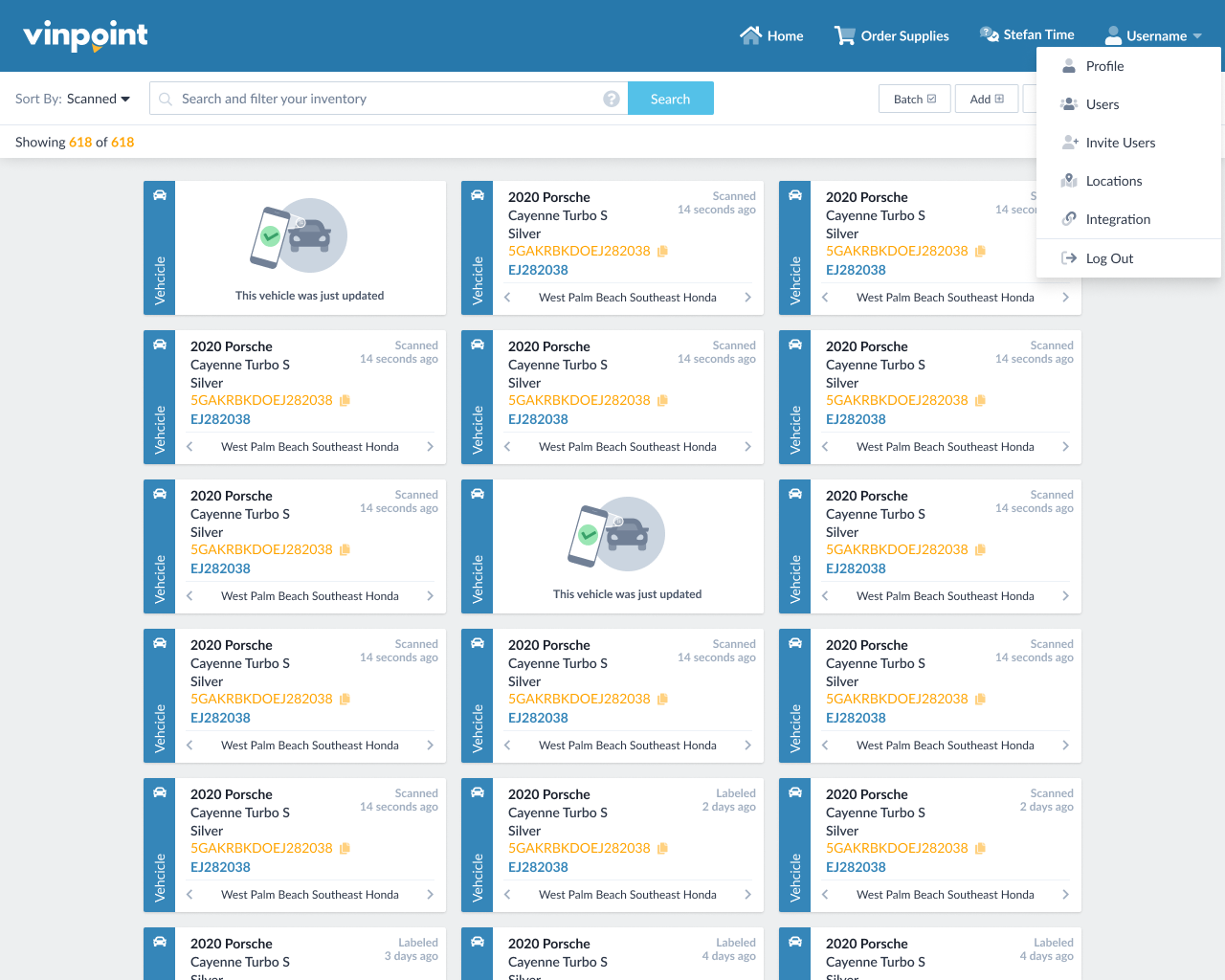Next location arrow on Scanned 2 days ago card

pos(1065,895)
